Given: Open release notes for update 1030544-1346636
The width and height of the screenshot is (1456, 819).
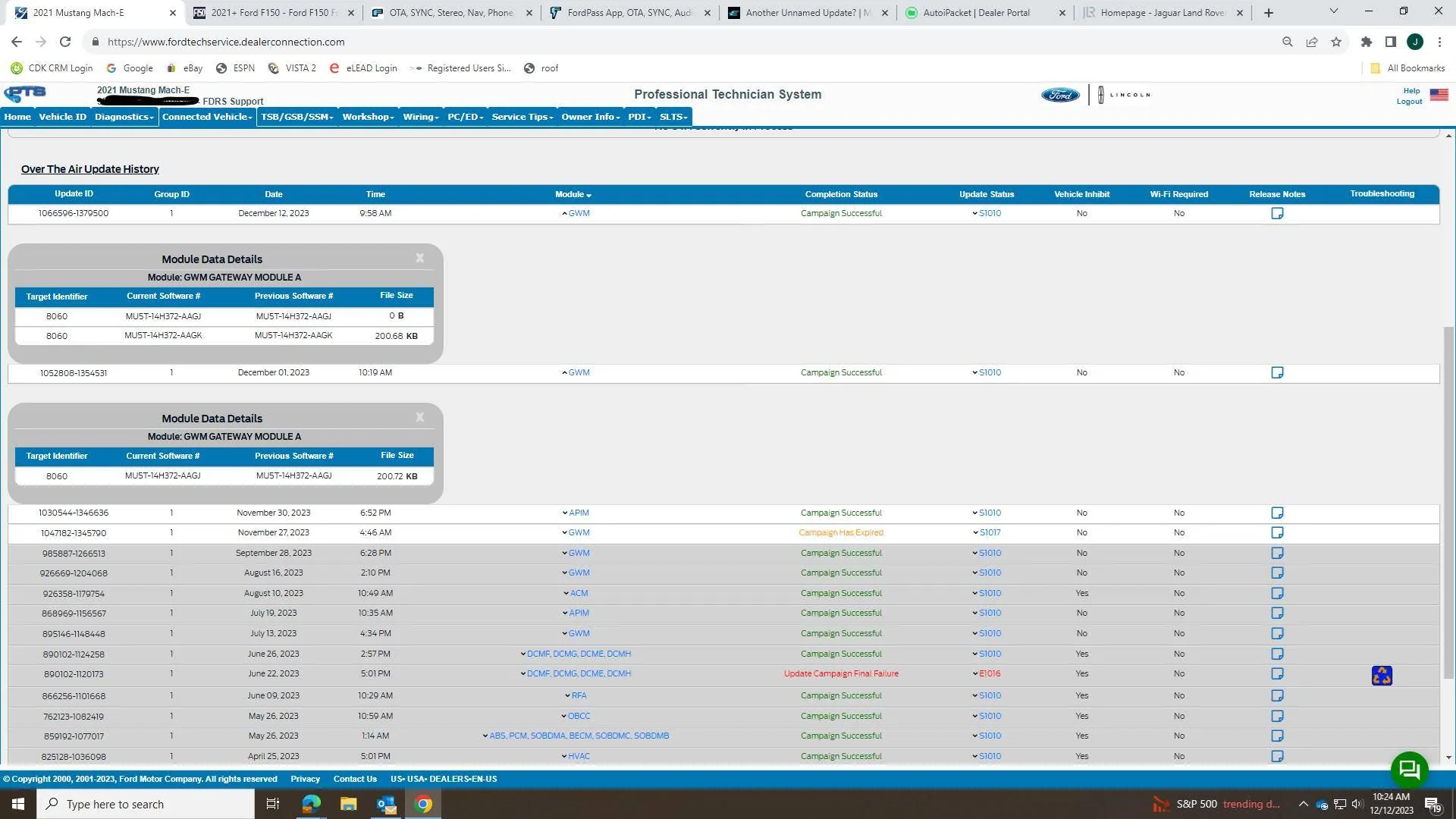Looking at the screenshot, I should click(1277, 513).
